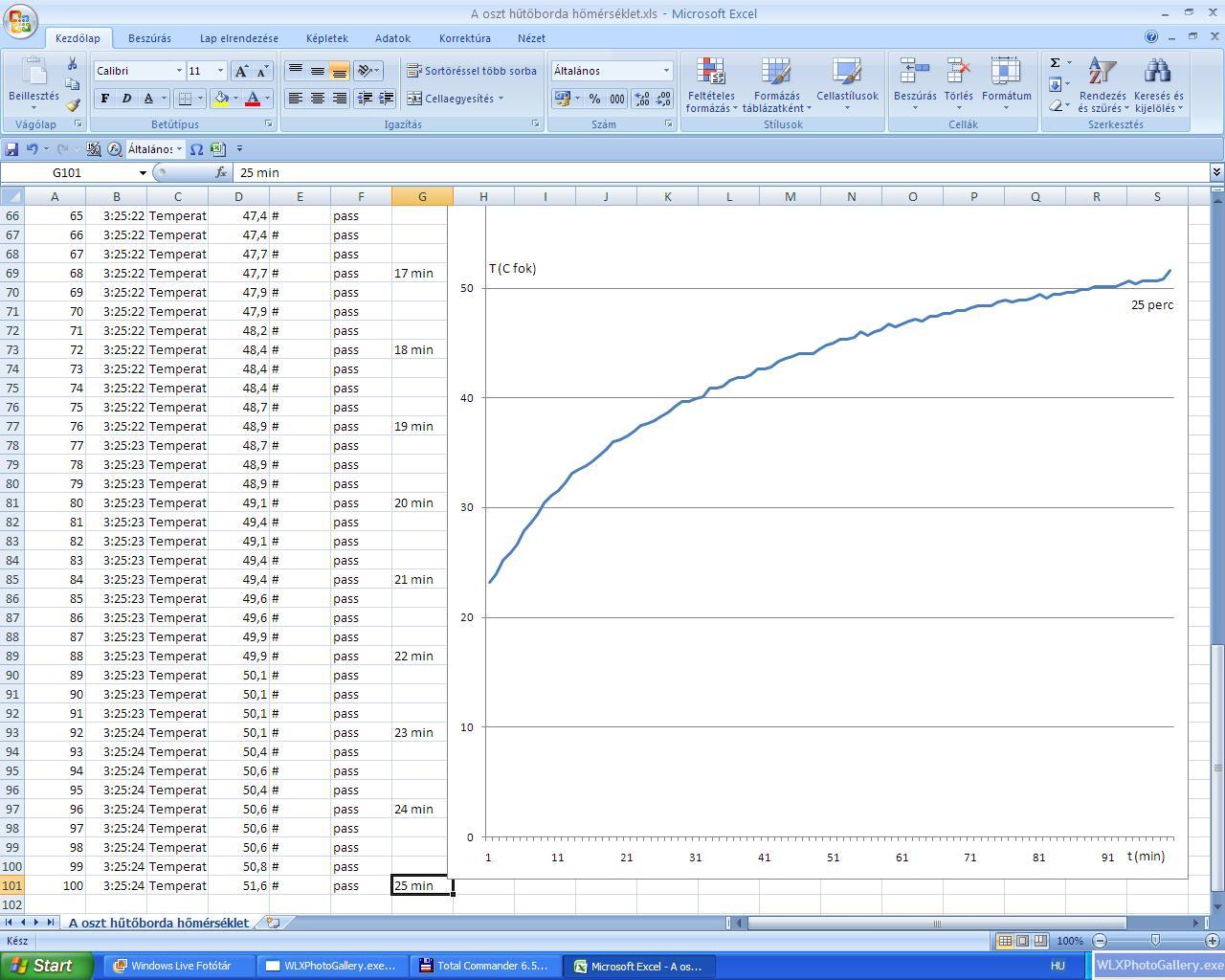Click into the formula bar showing 25 min
The width and height of the screenshot is (1225, 980).
click(723, 172)
